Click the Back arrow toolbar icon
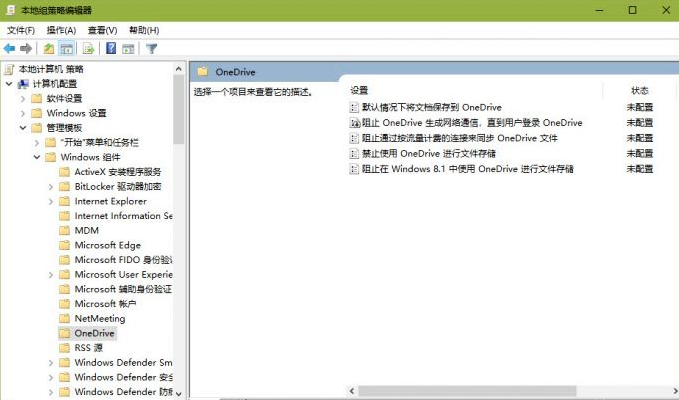679x400 pixels. click(x=9, y=48)
